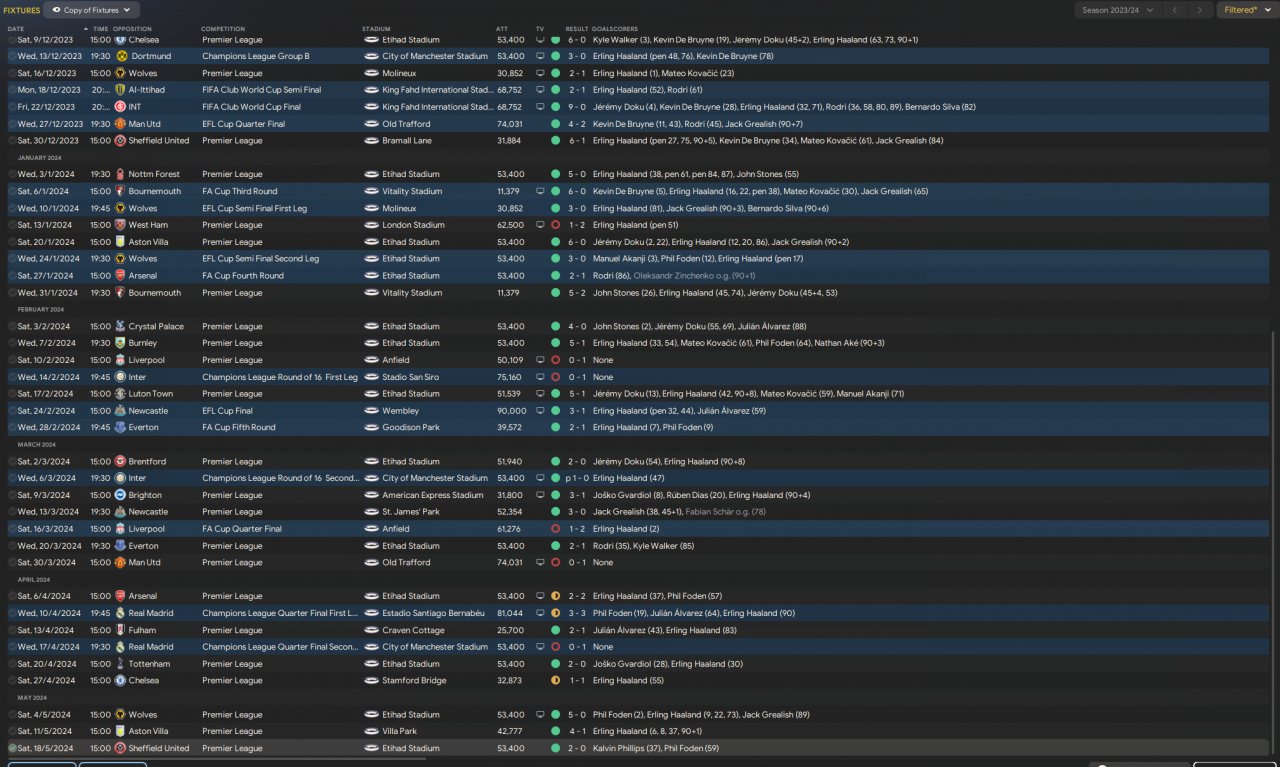The height and width of the screenshot is (767, 1280).
Task: Select the checkbox for Arsenal 6/4/2024
Action: click(x=12, y=597)
